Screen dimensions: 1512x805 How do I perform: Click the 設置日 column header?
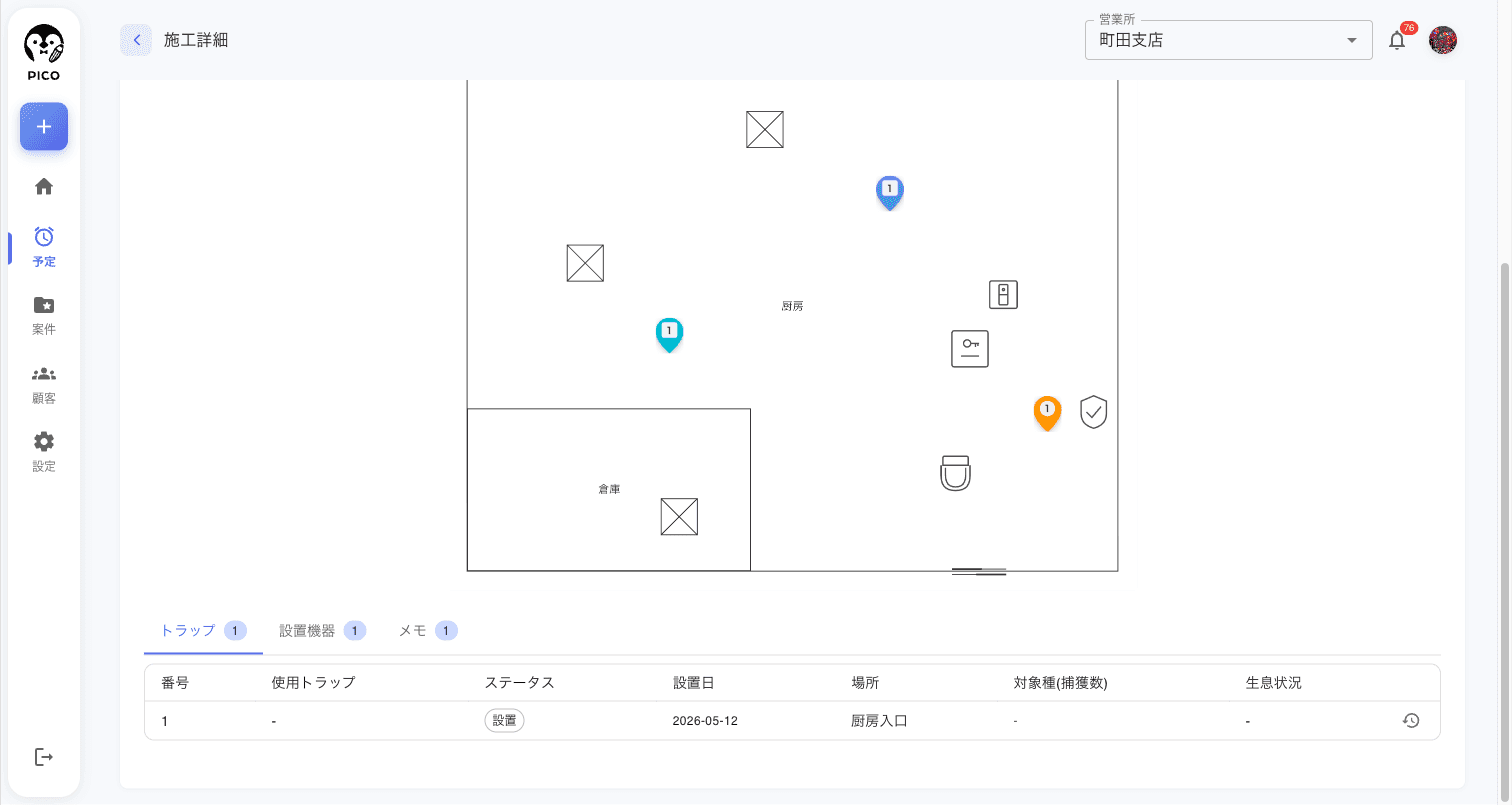tap(694, 683)
